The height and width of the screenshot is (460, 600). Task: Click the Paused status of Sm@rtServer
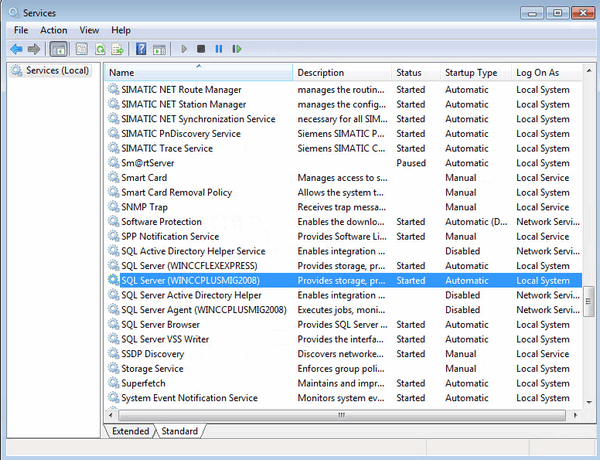(x=411, y=163)
